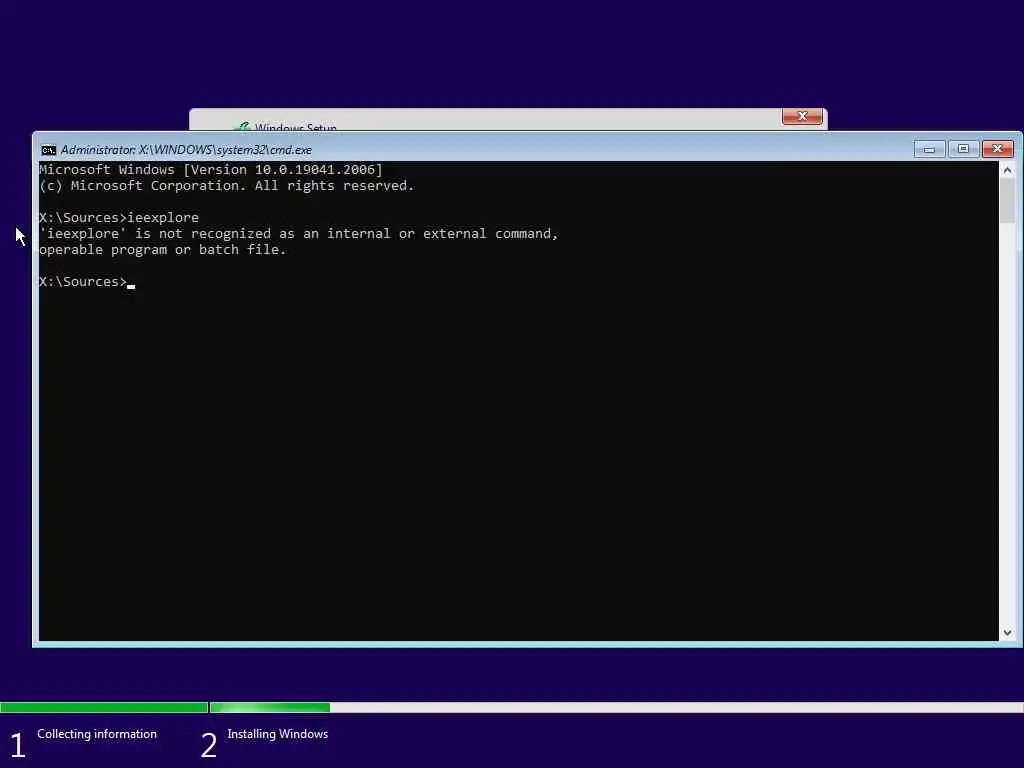1024x768 pixels.
Task: Click the scroll up arrow in cmd window
Action: click(1007, 170)
